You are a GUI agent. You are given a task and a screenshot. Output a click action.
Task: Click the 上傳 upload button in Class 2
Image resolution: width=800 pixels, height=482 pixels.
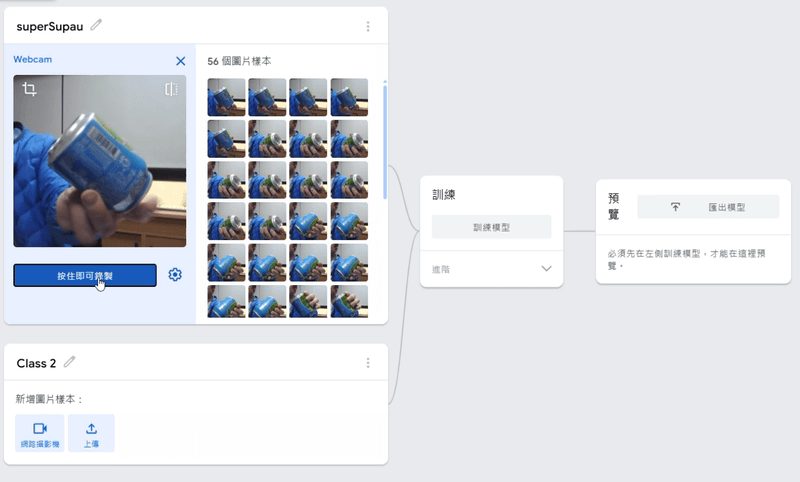point(92,433)
